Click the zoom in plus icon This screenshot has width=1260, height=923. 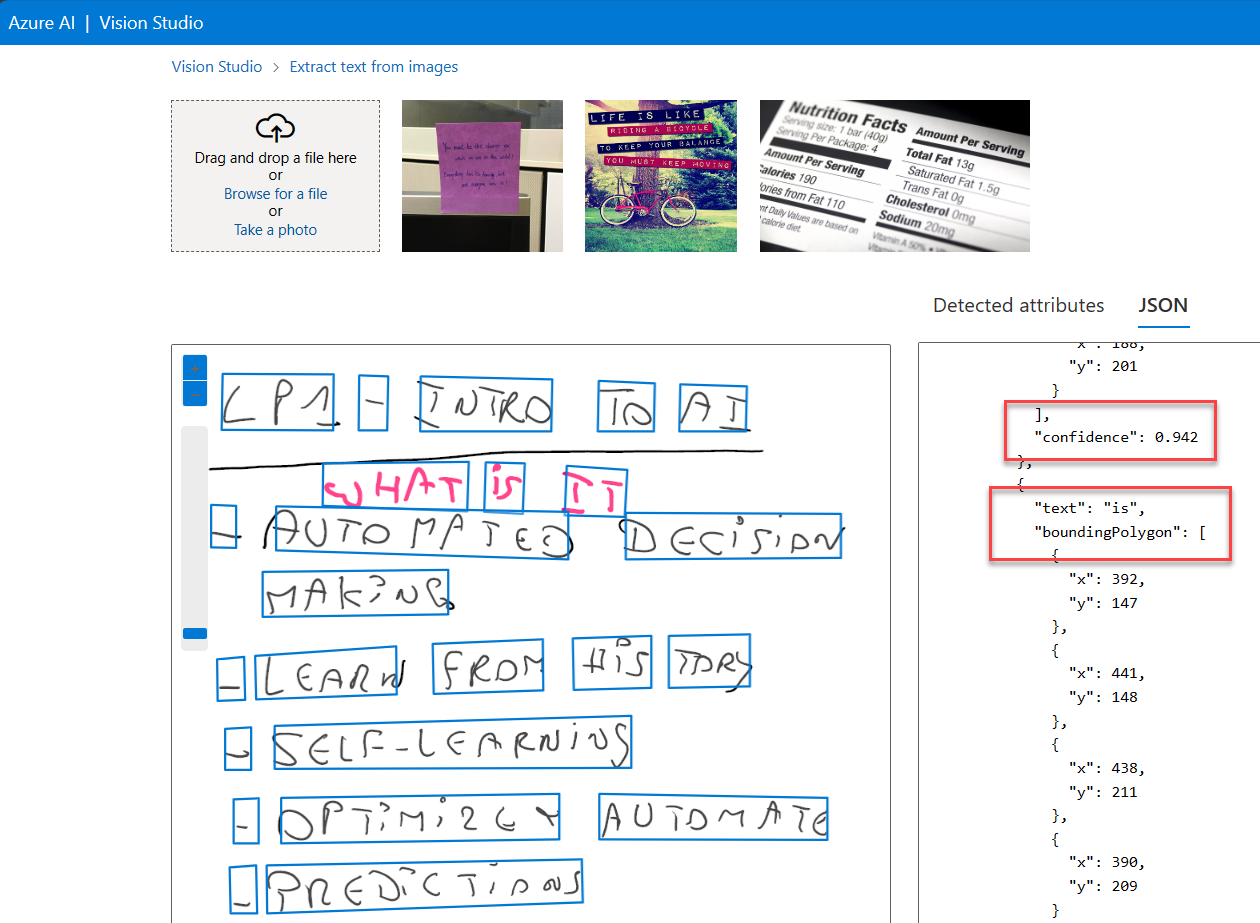tap(194, 367)
